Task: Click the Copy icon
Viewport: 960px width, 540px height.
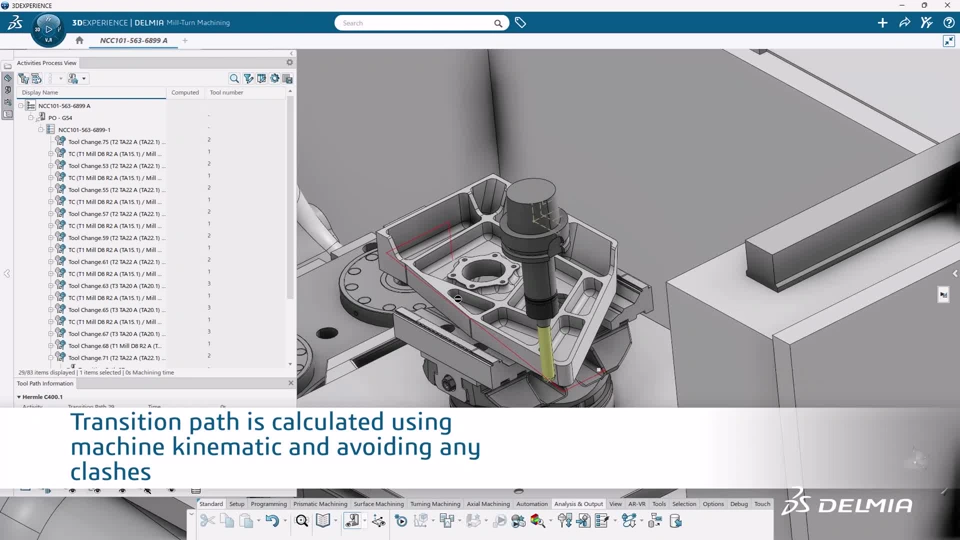Action: coord(227,521)
